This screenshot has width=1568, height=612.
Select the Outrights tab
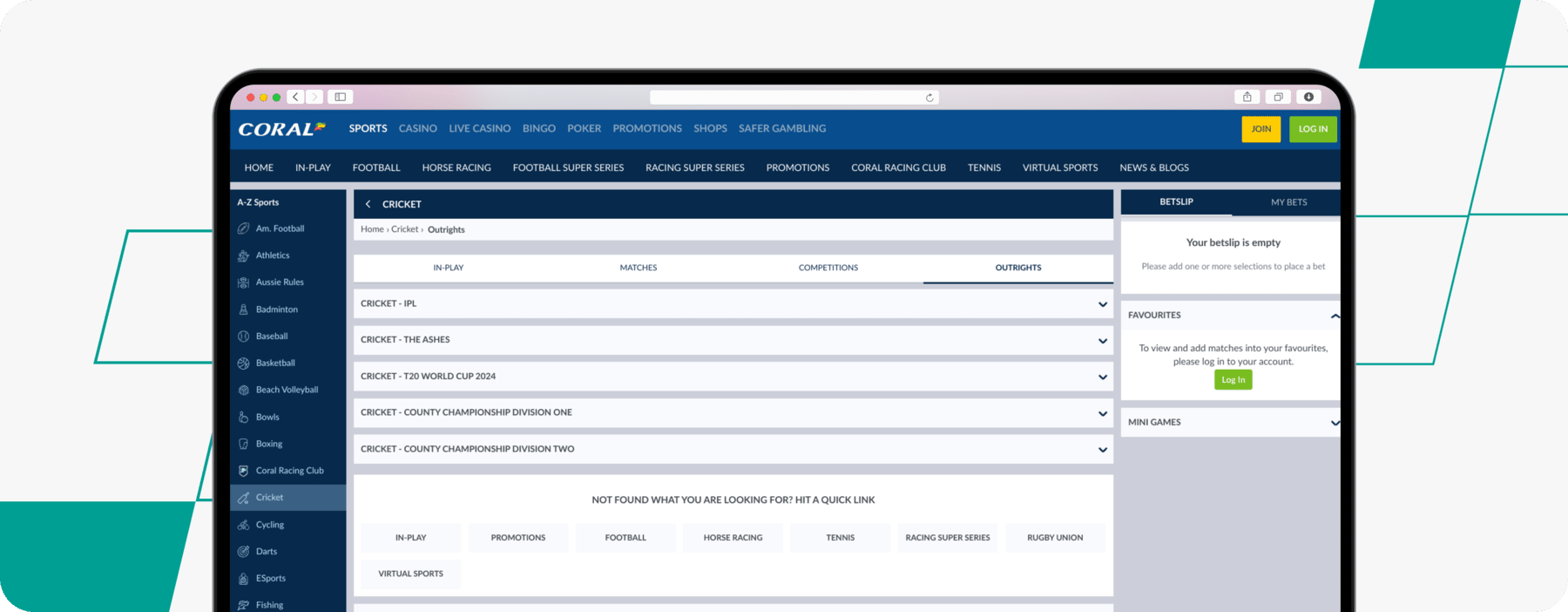point(1018,268)
